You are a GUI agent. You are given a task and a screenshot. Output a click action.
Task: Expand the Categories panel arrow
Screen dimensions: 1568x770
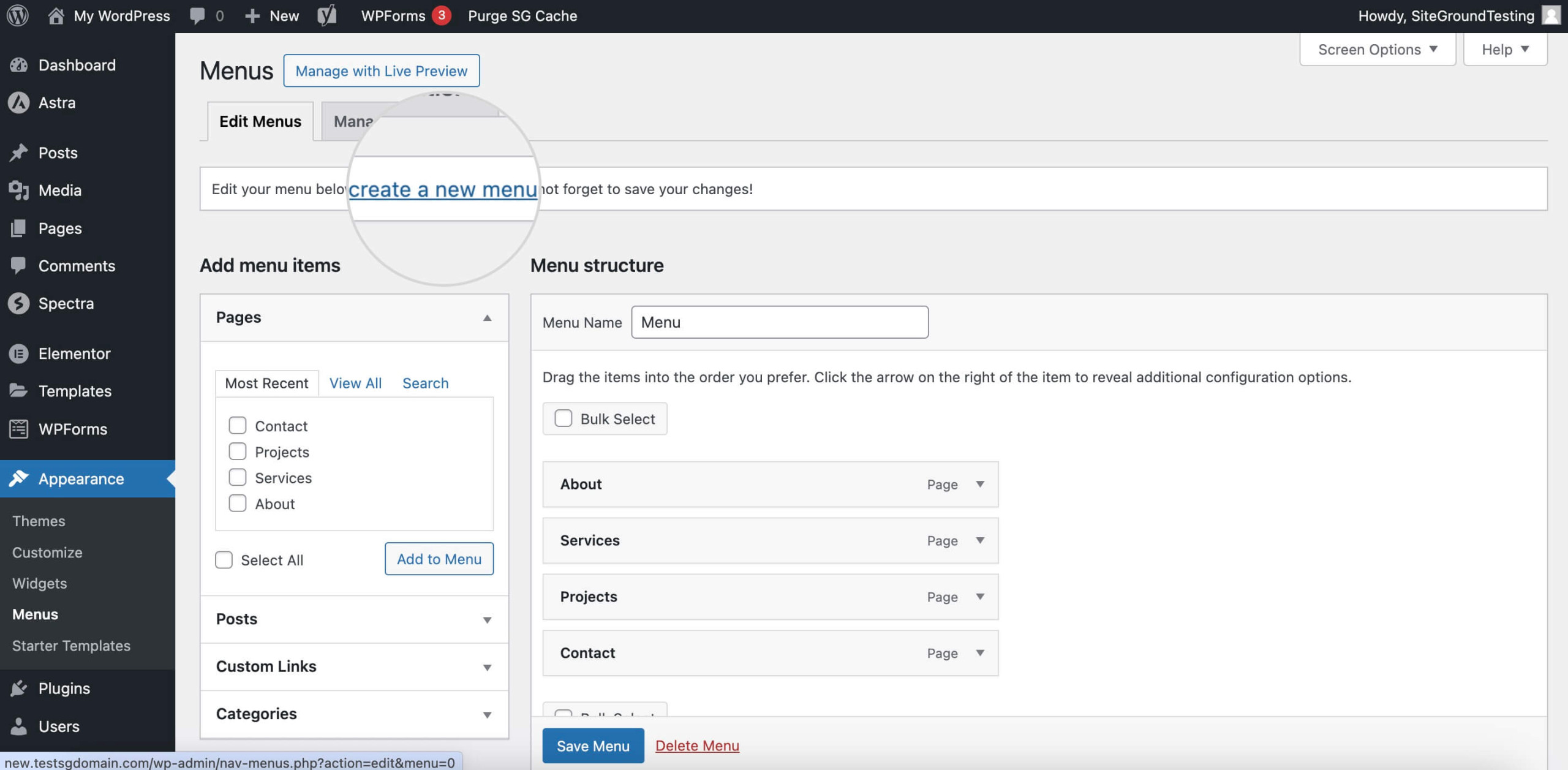[488, 715]
